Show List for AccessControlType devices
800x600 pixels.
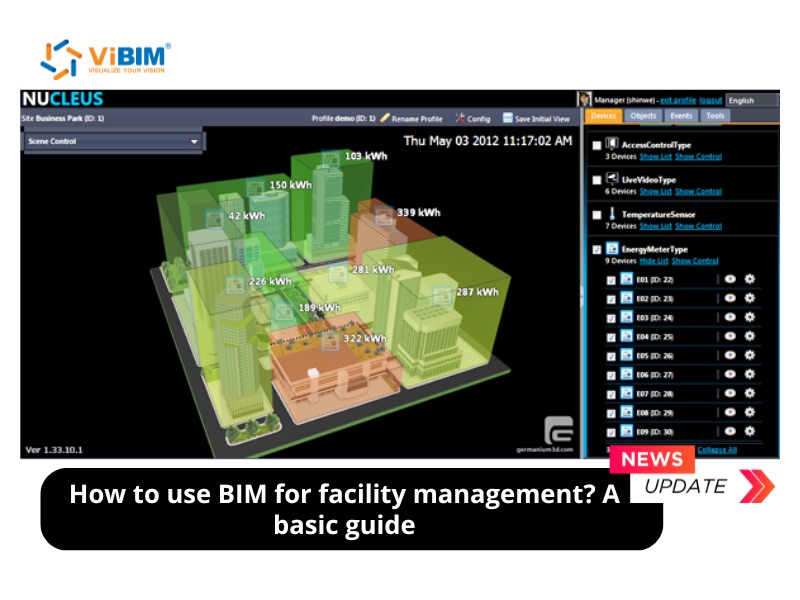[656, 157]
